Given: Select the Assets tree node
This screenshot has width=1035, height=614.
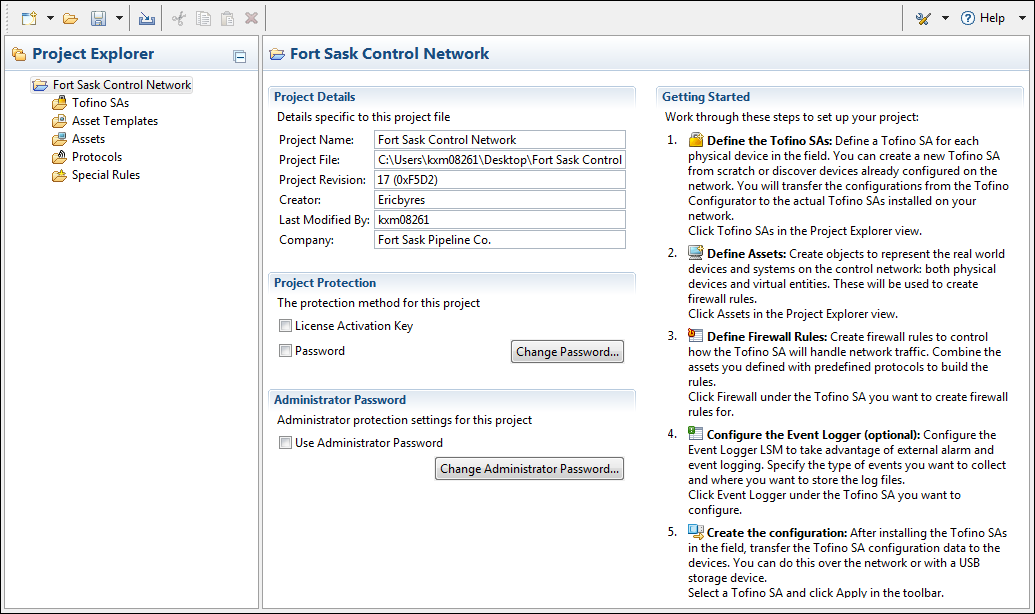Looking at the screenshot, I should (x=79, y=139).
